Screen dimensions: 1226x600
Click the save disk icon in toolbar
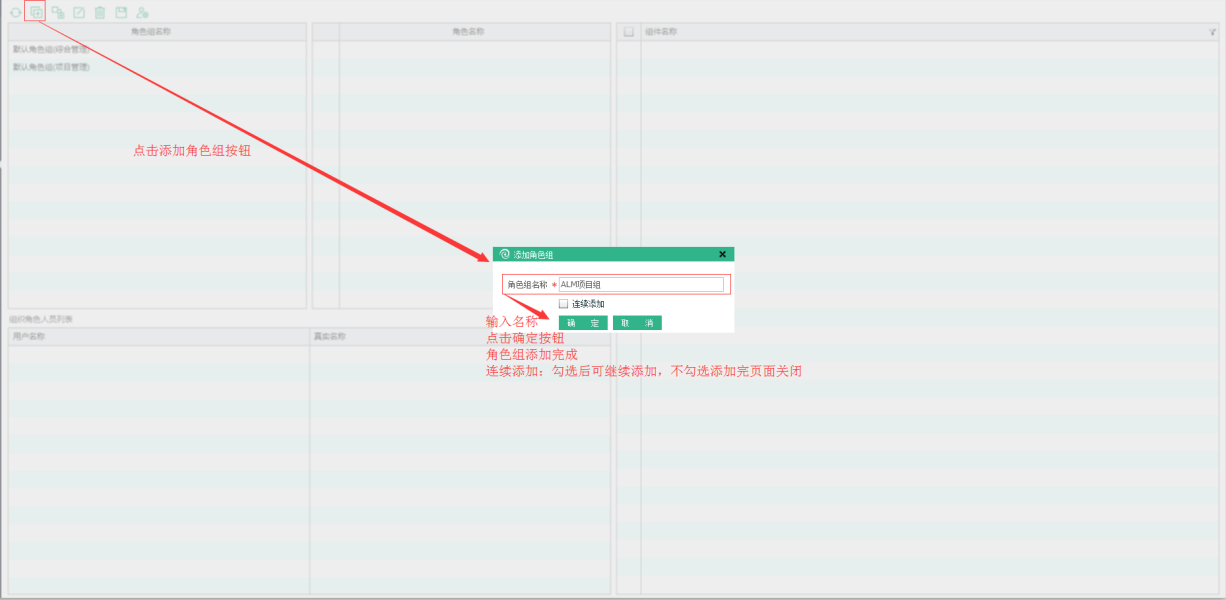[121, 13]
